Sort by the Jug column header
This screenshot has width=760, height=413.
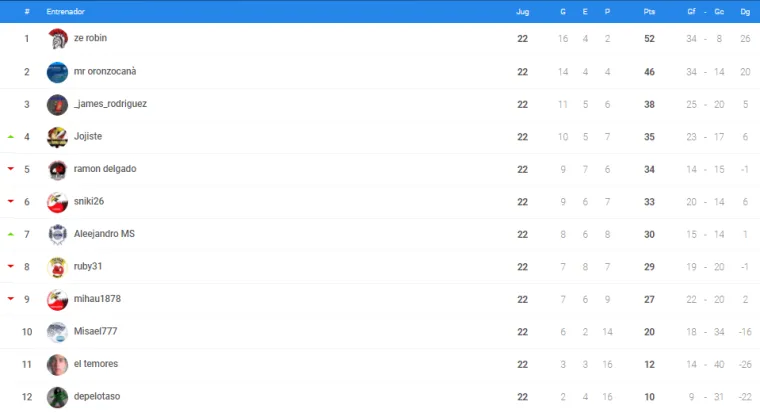[x=522, y=12]
